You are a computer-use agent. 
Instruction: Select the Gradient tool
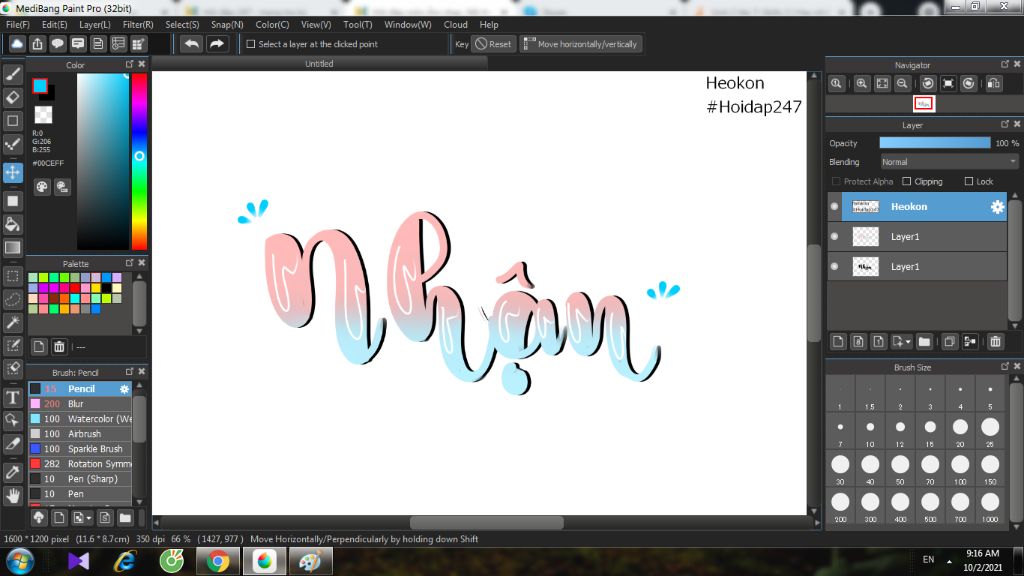[x=12, y=248]
